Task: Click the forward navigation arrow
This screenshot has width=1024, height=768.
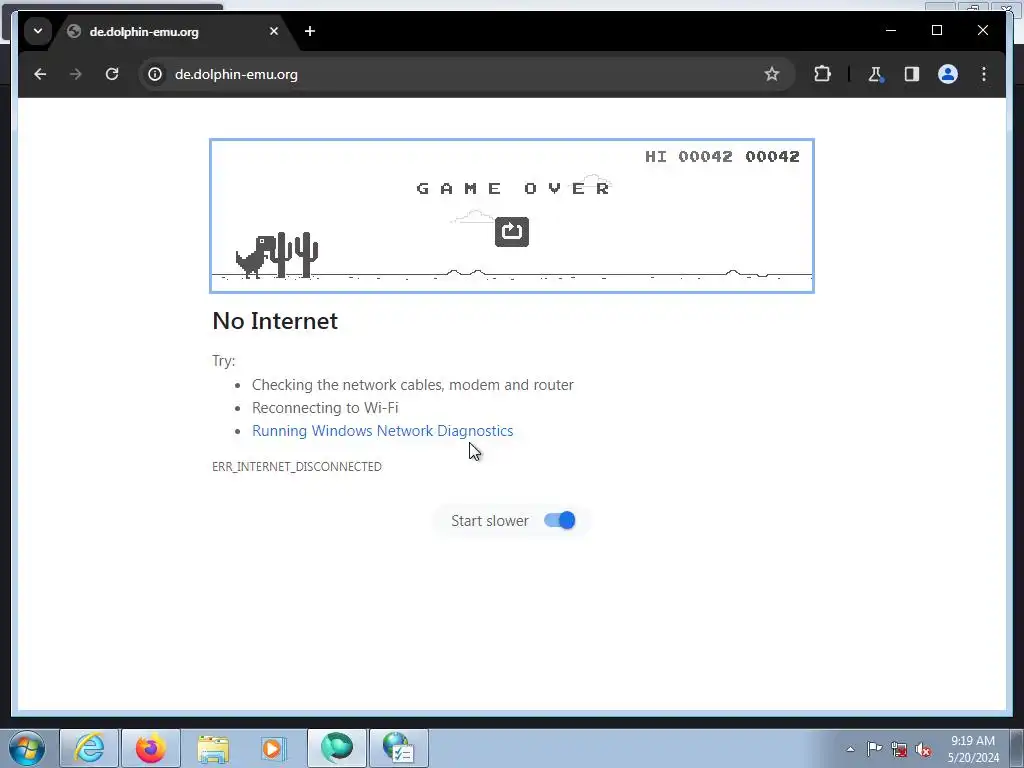Action: [x=76, y=74]
